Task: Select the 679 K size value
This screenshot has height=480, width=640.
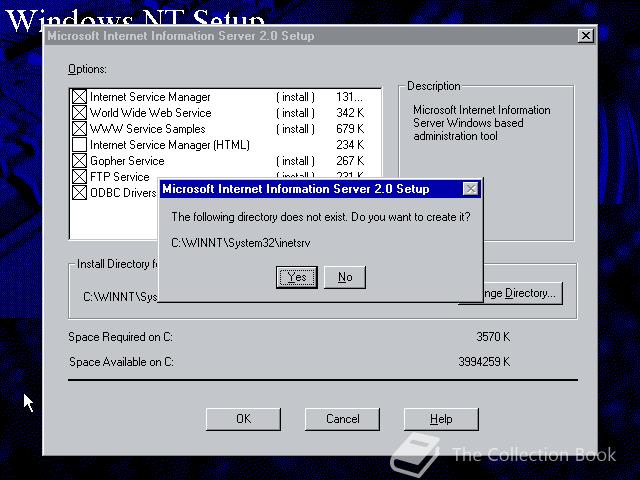Action: click(x=350, y=129)
